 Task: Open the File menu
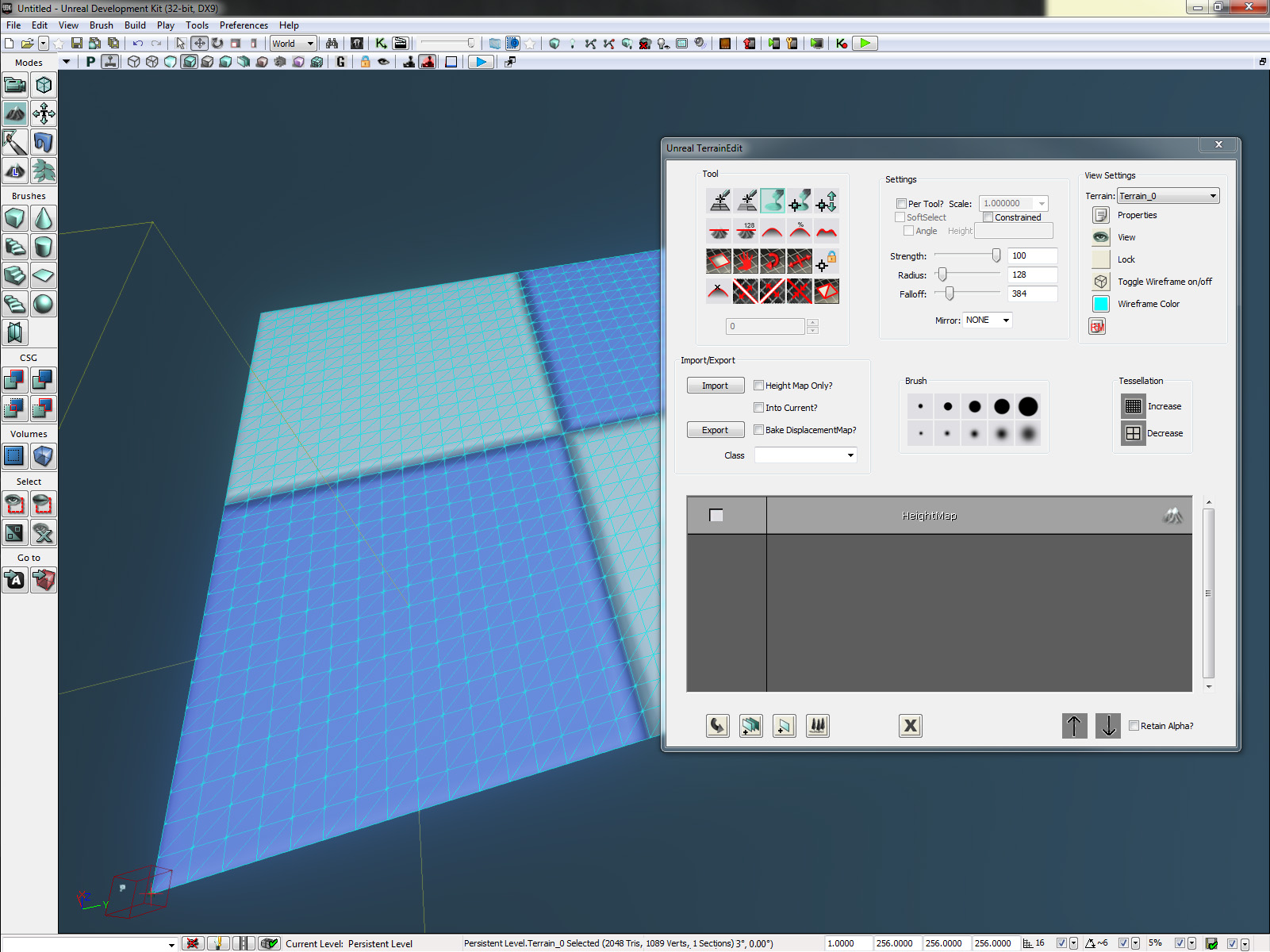(x=13, y=25)
